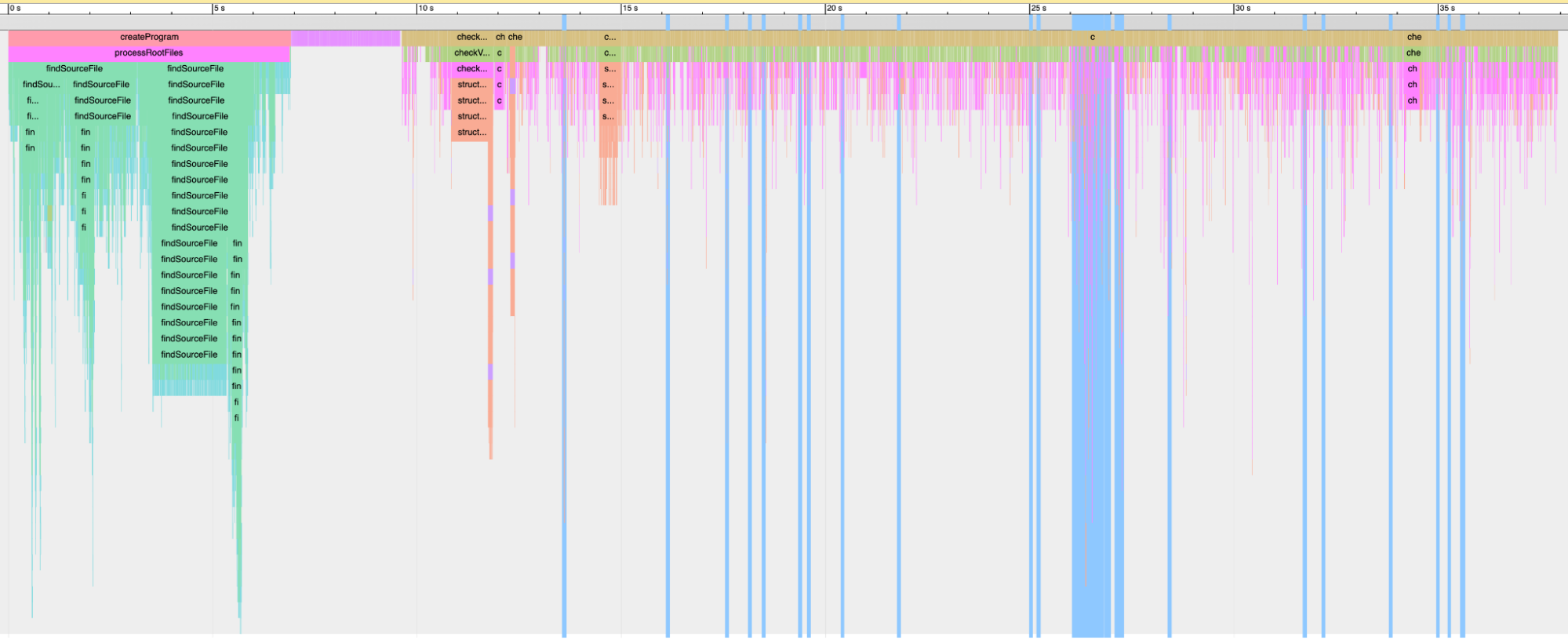Select the green bar labeled c...

(499, 53)
